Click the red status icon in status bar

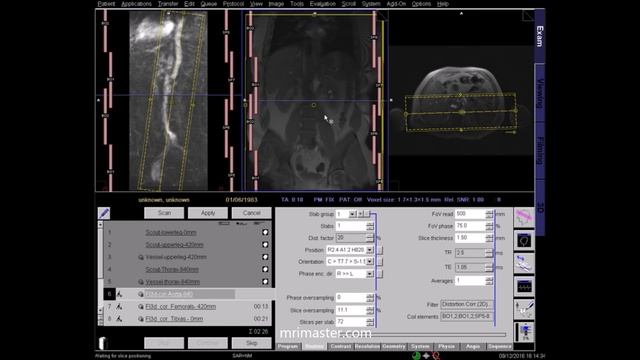pyautogui.click(x=436, y=356)
